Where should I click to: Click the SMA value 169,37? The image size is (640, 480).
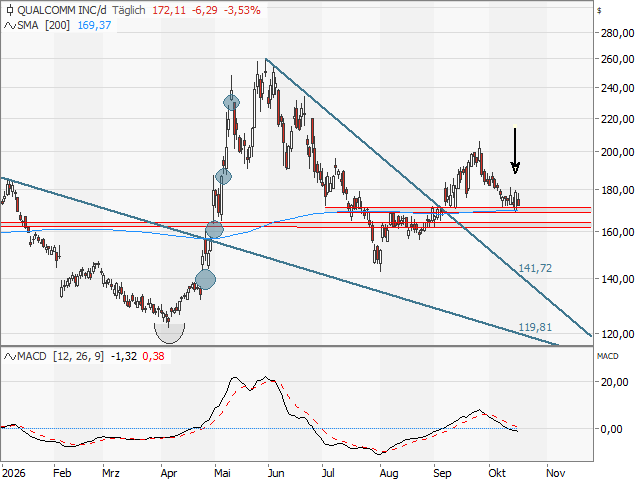94,25
